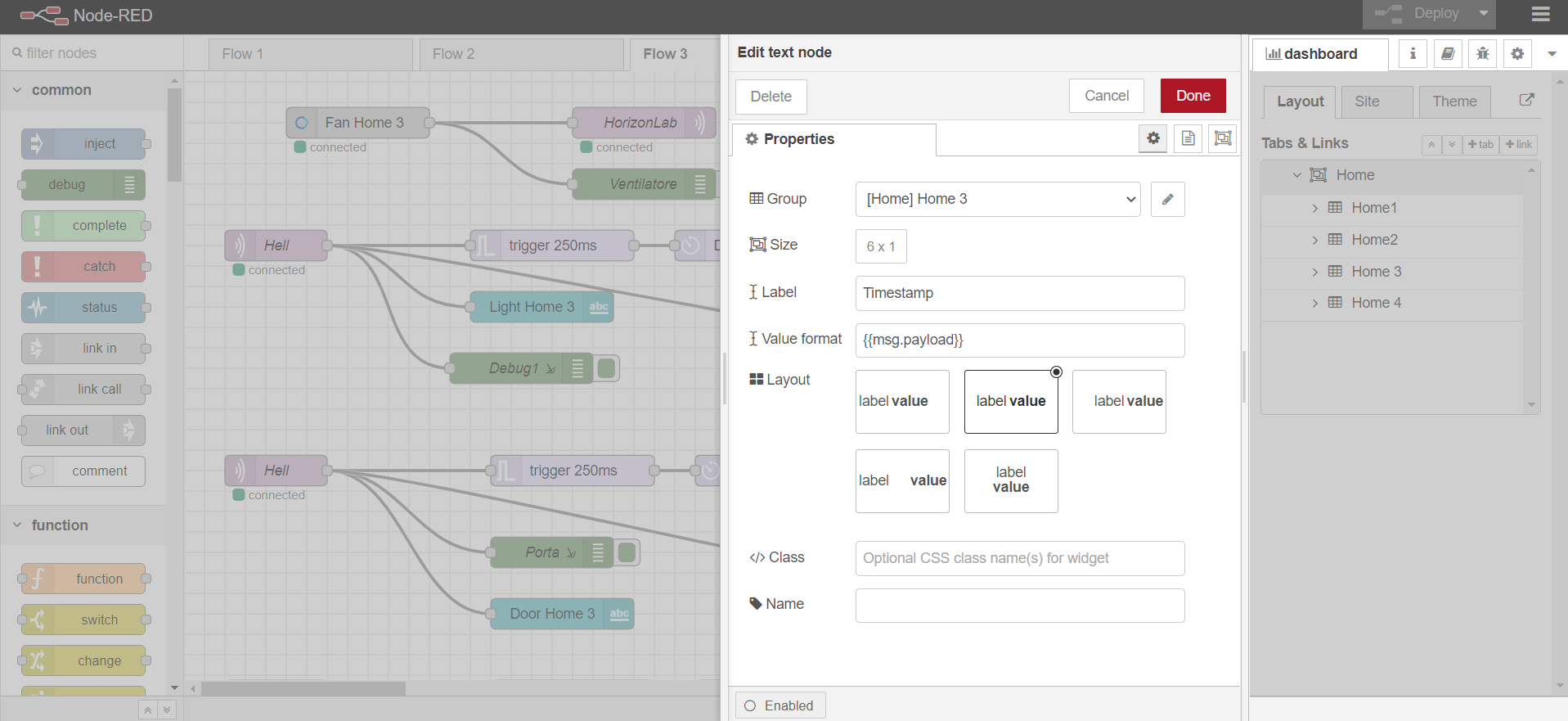Open the sidebar info tab
Image resolution: width=1568 pixels, height=721 pixels.
1412,54
